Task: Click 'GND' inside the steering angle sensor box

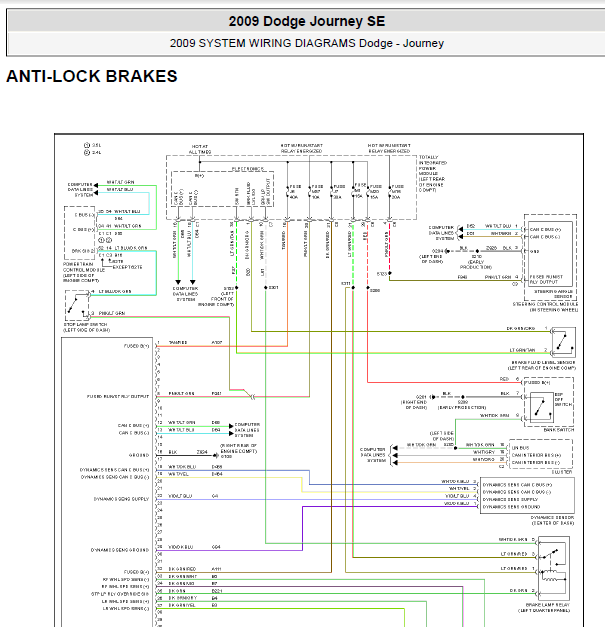Action: (x=534, y=251)
